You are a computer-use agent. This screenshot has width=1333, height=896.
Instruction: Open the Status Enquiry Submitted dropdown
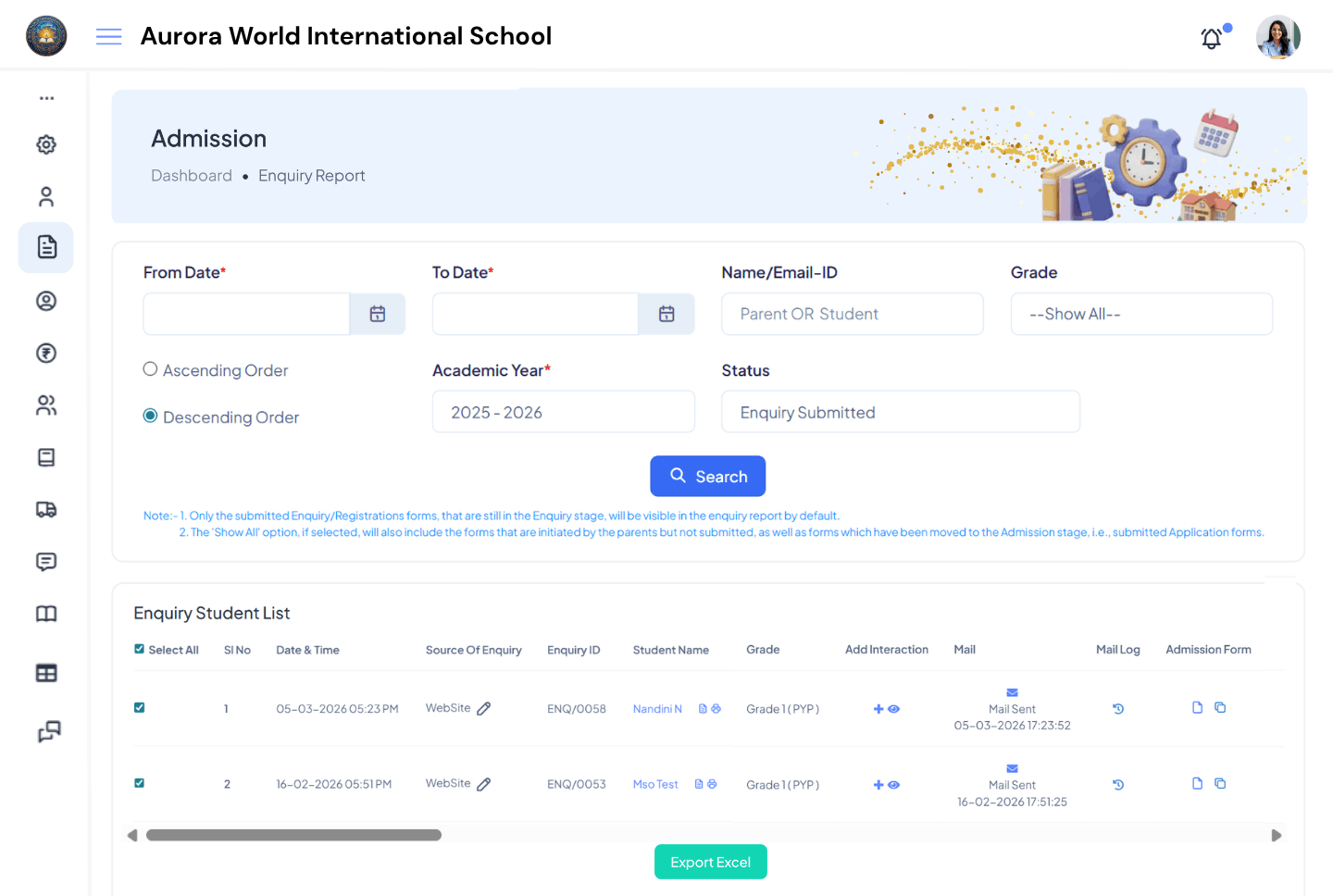pyautogui.click(x=900, y=411)
